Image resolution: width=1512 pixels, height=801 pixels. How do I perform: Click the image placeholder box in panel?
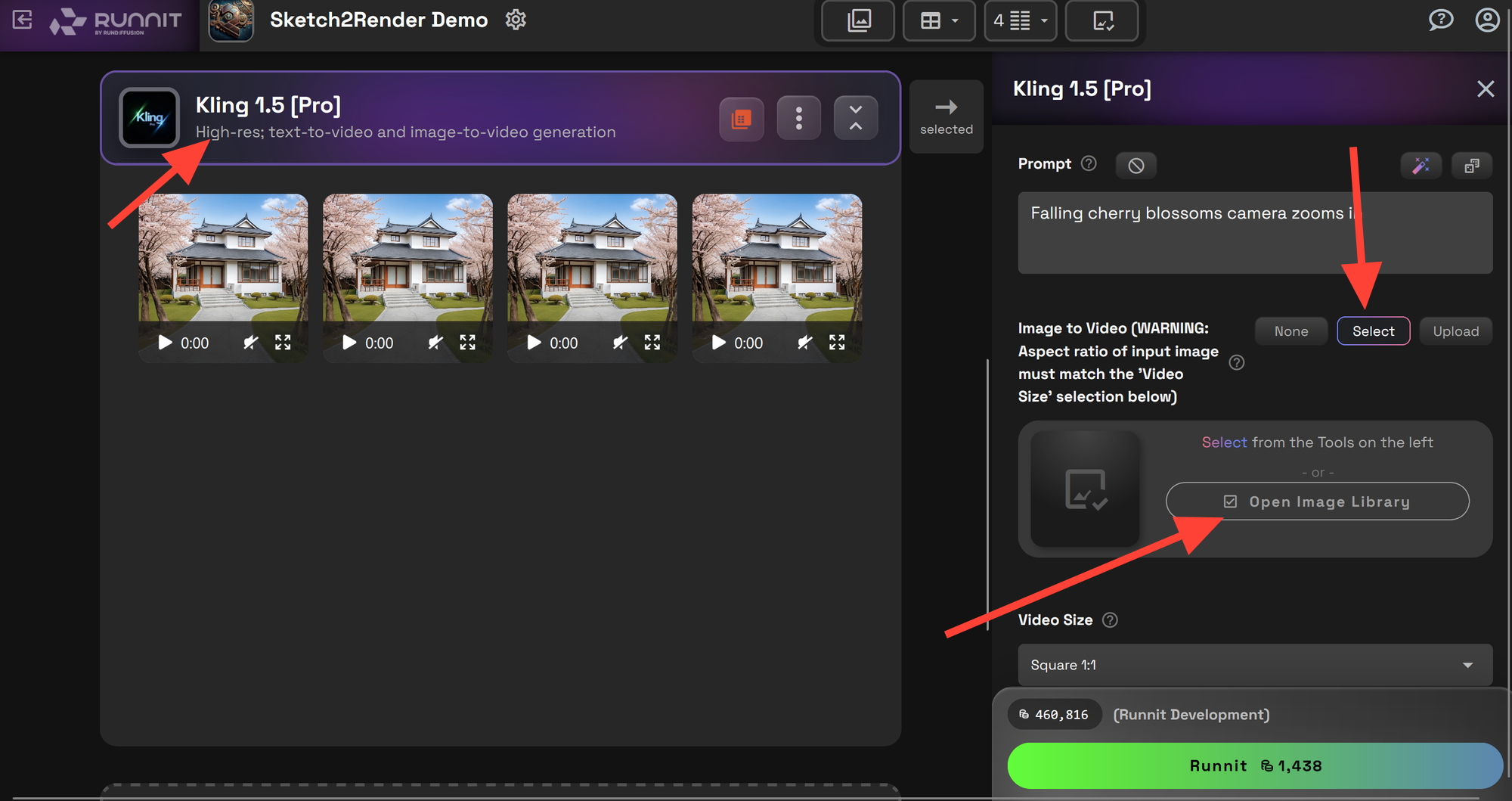point(1085,489)
